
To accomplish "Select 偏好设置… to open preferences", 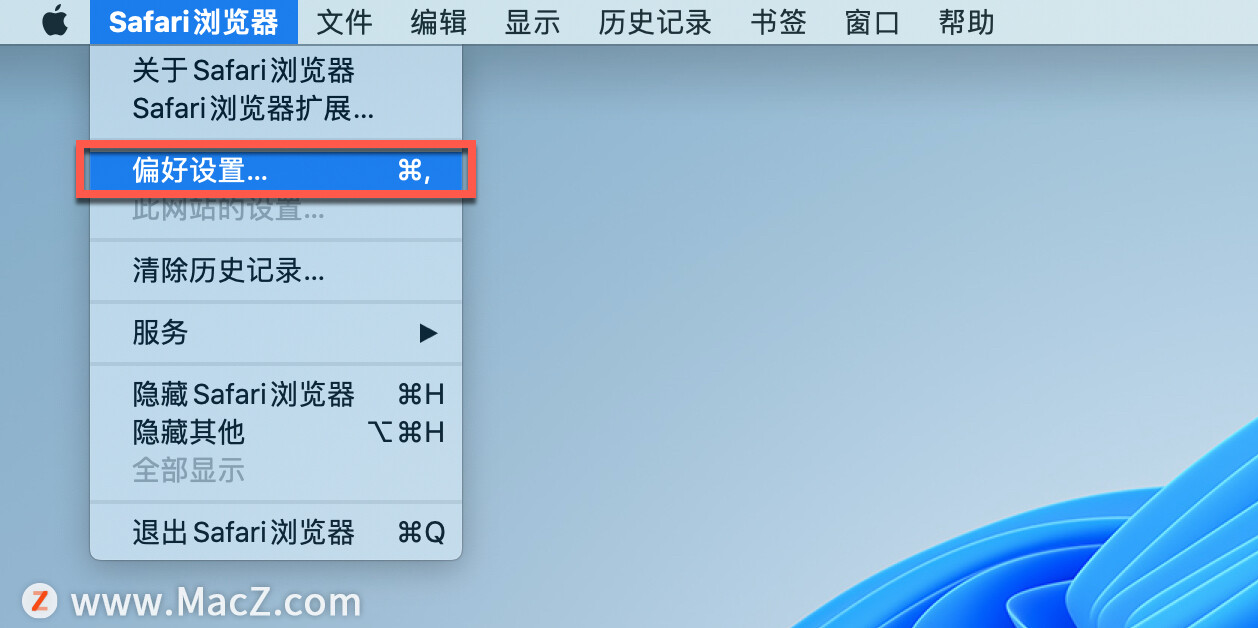I will (276, 171).
